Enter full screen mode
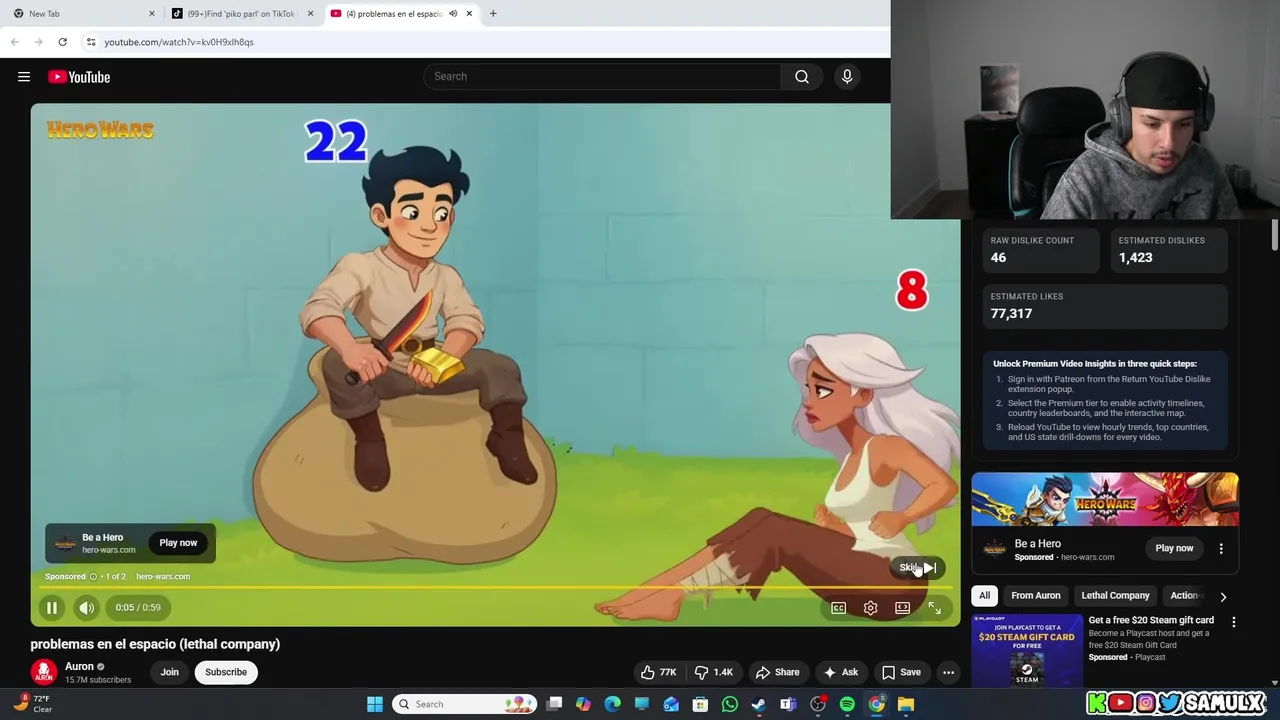The height and width of the screenshot is (720, 1280). (x=934, y=608)
